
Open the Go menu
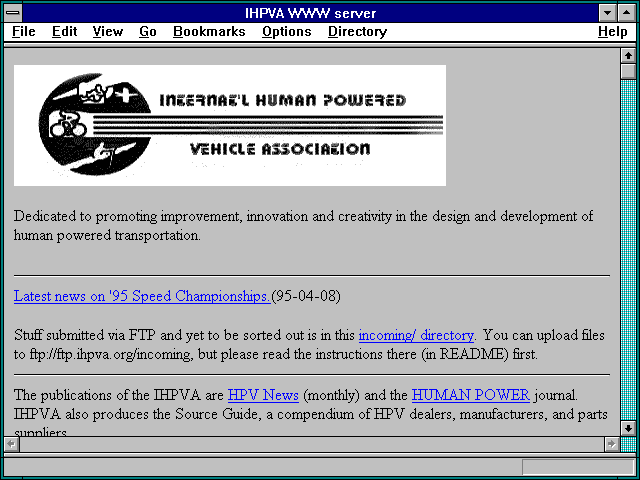click(147, 31)
